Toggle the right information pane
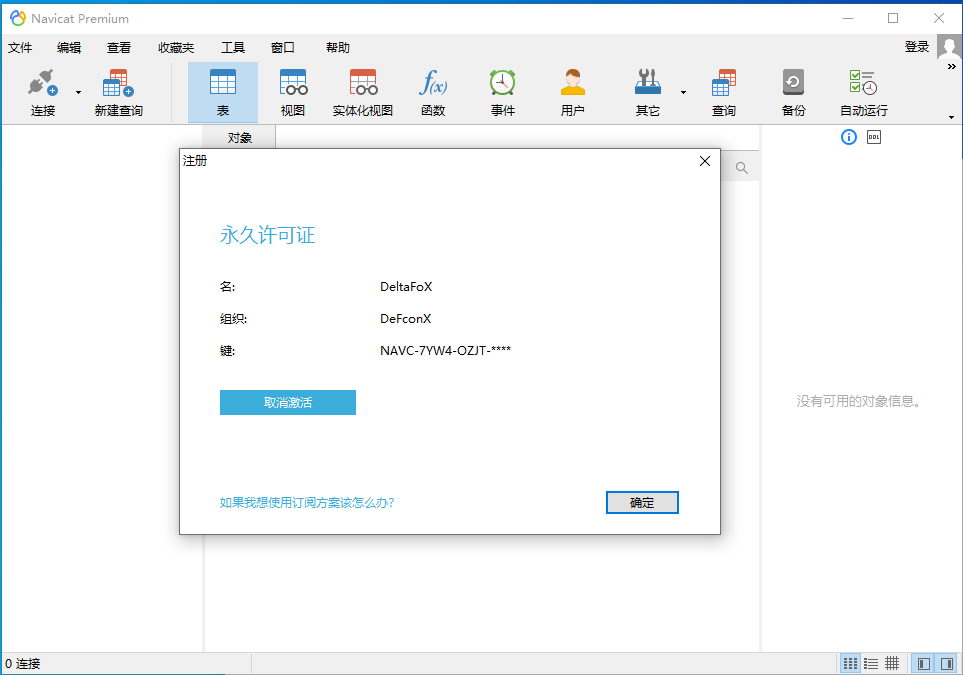This screenshot has width=963, height=675. (946, 663)
